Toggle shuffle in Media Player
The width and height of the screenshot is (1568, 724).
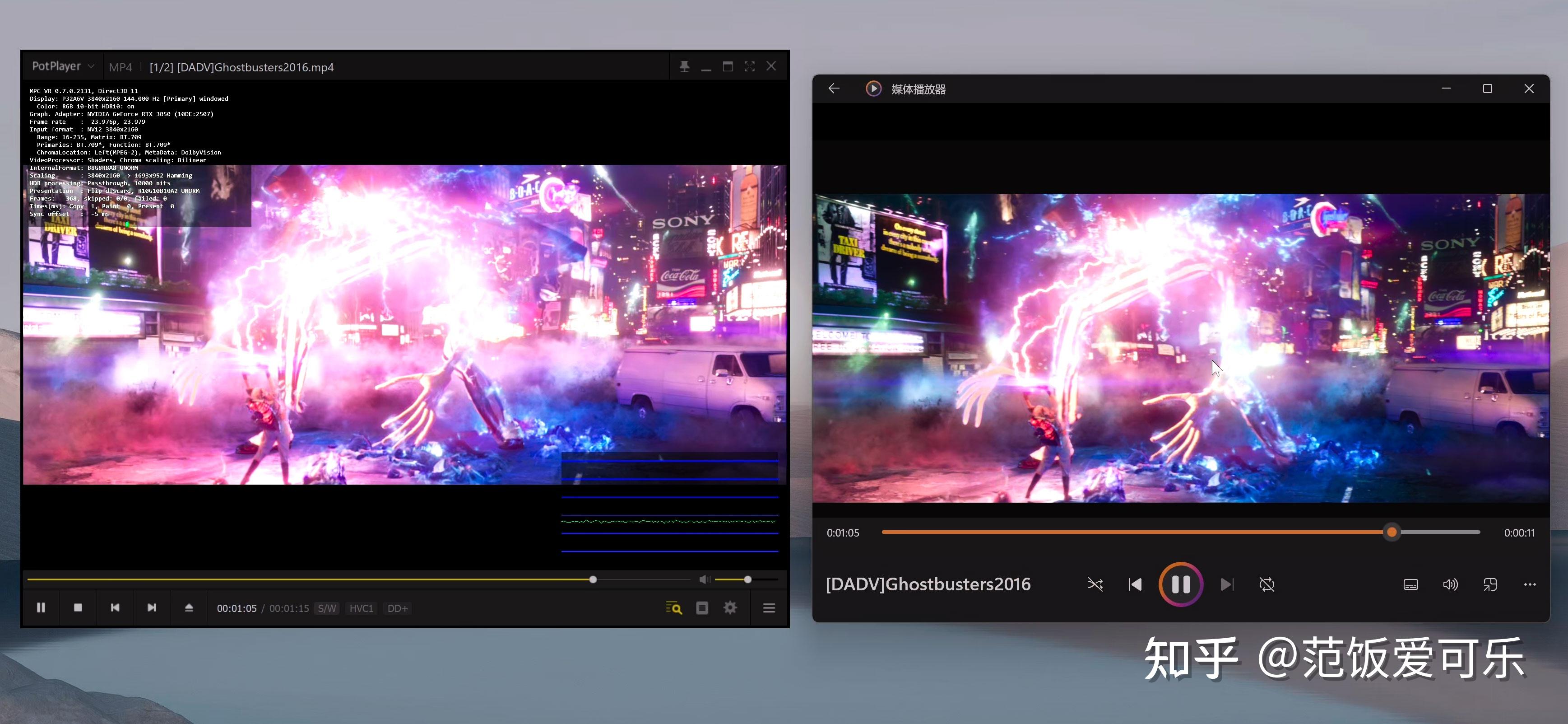[x=1095, y=584]
